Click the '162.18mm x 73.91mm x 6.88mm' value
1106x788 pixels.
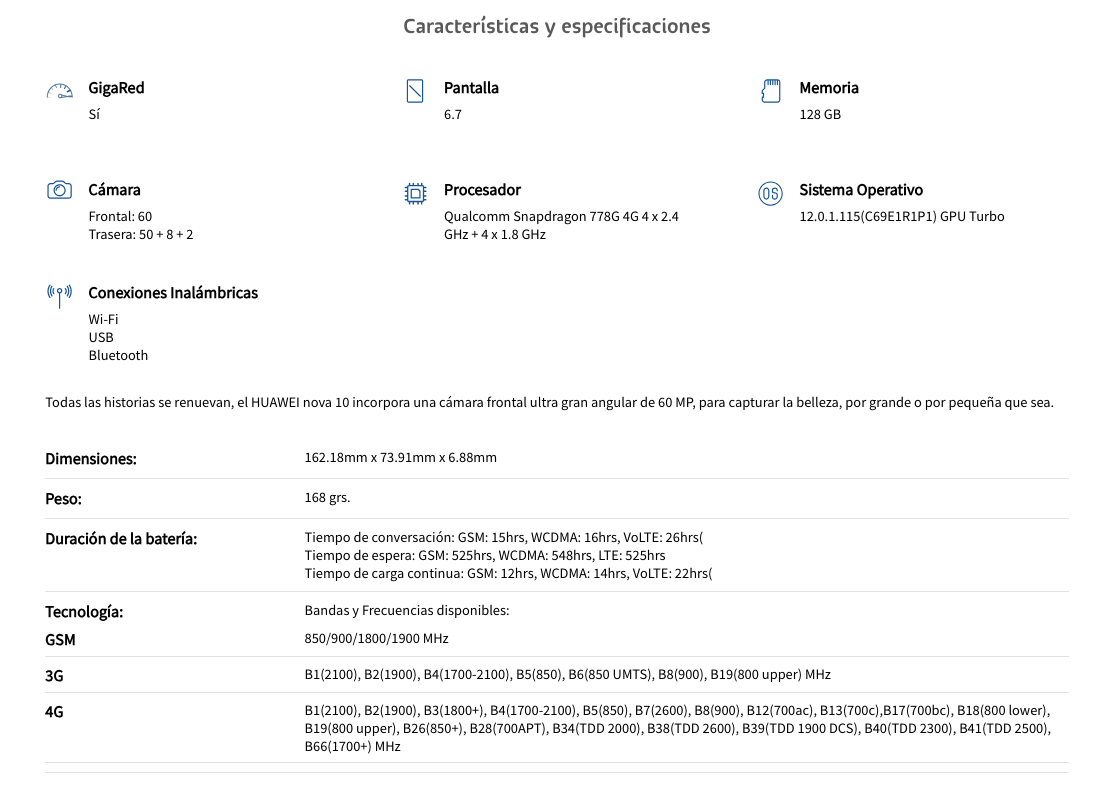tap(401, 458)
